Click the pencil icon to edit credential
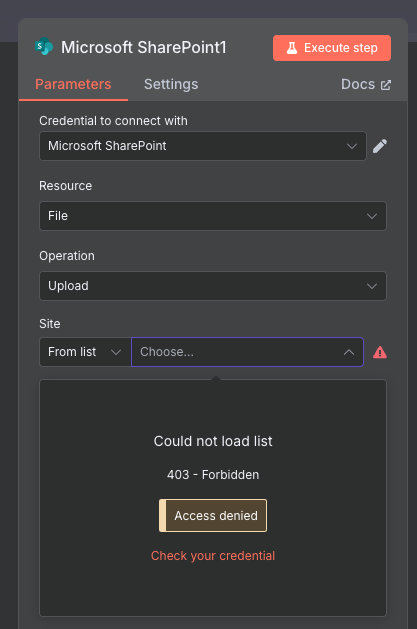 coord(380,146)
